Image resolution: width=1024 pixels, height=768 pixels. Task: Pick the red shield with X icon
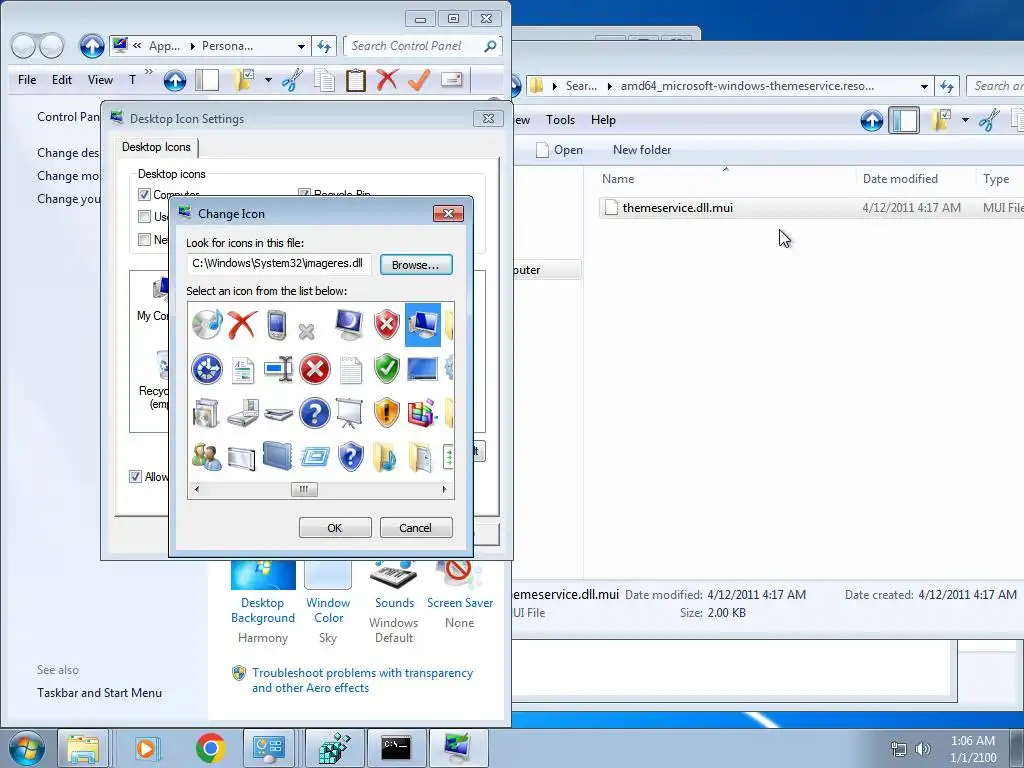pos(387,325)
